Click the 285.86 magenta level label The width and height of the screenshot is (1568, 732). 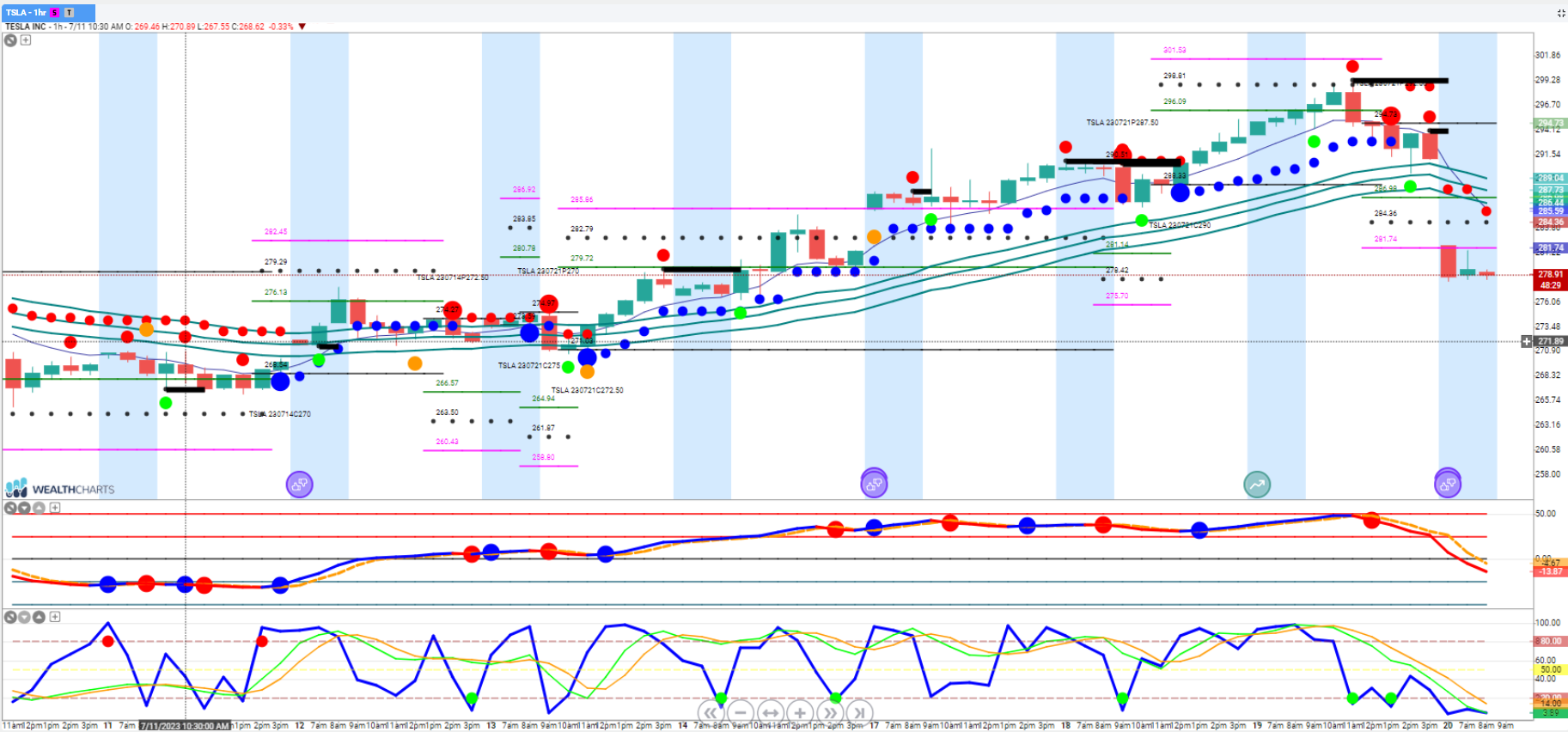[x=582, y=199]
